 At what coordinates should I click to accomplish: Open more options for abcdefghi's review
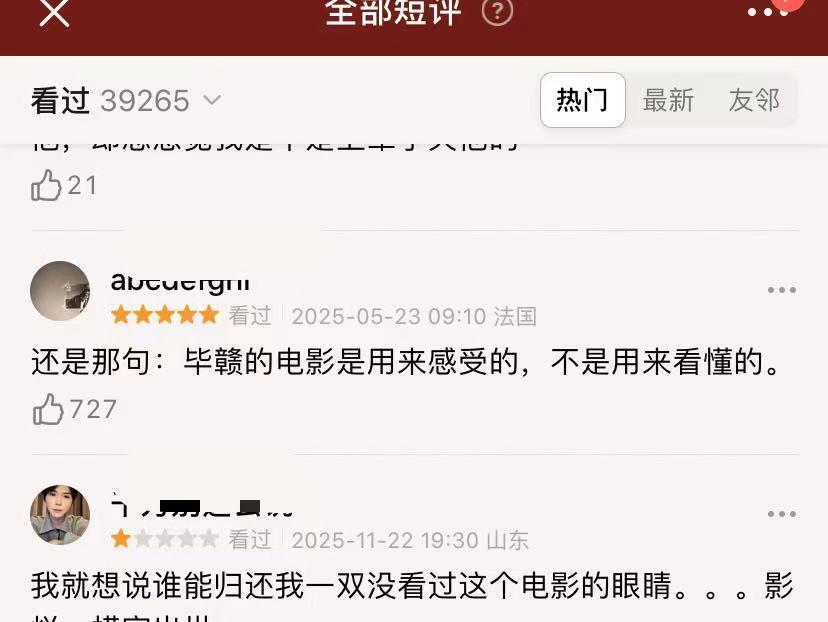782,290
